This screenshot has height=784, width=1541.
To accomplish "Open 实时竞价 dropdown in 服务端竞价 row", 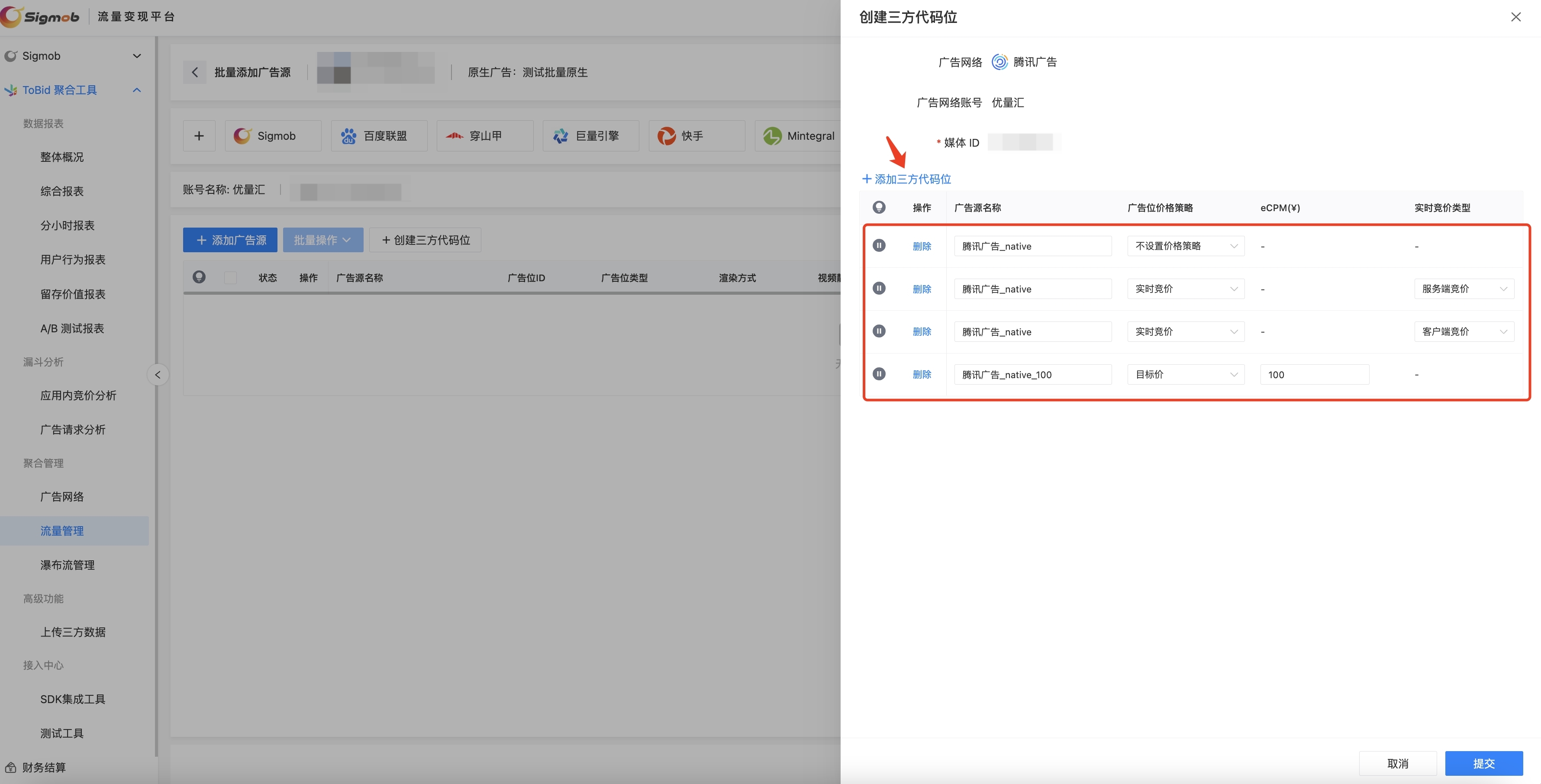I will (1186, 289).
